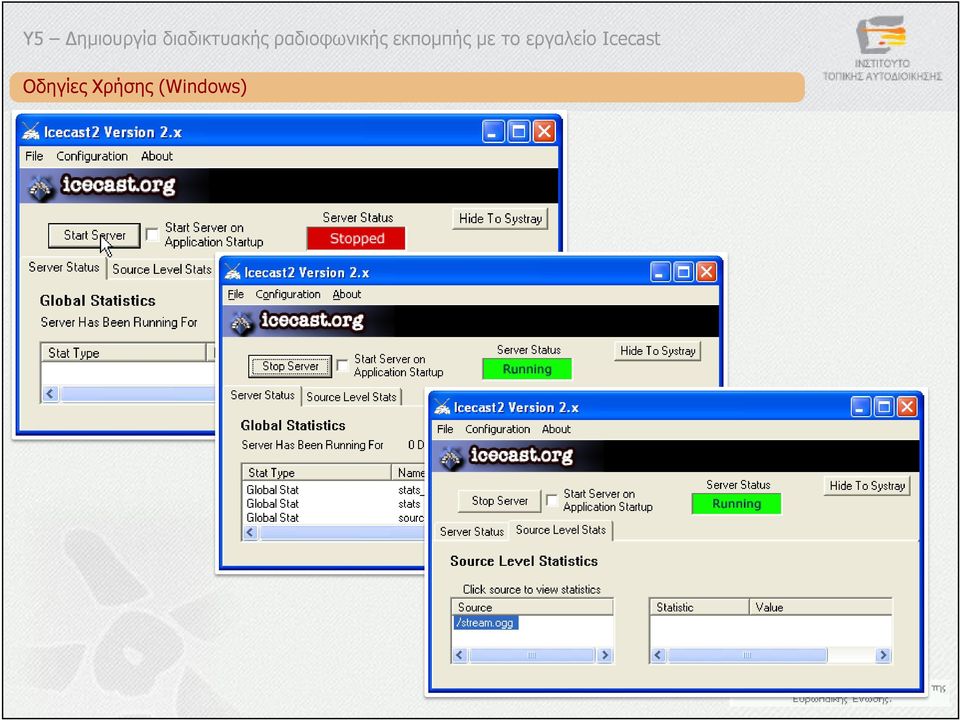Open File menu in the middle Icecast2 window
This screenshot has height=720, width=960.
(236, 294)
